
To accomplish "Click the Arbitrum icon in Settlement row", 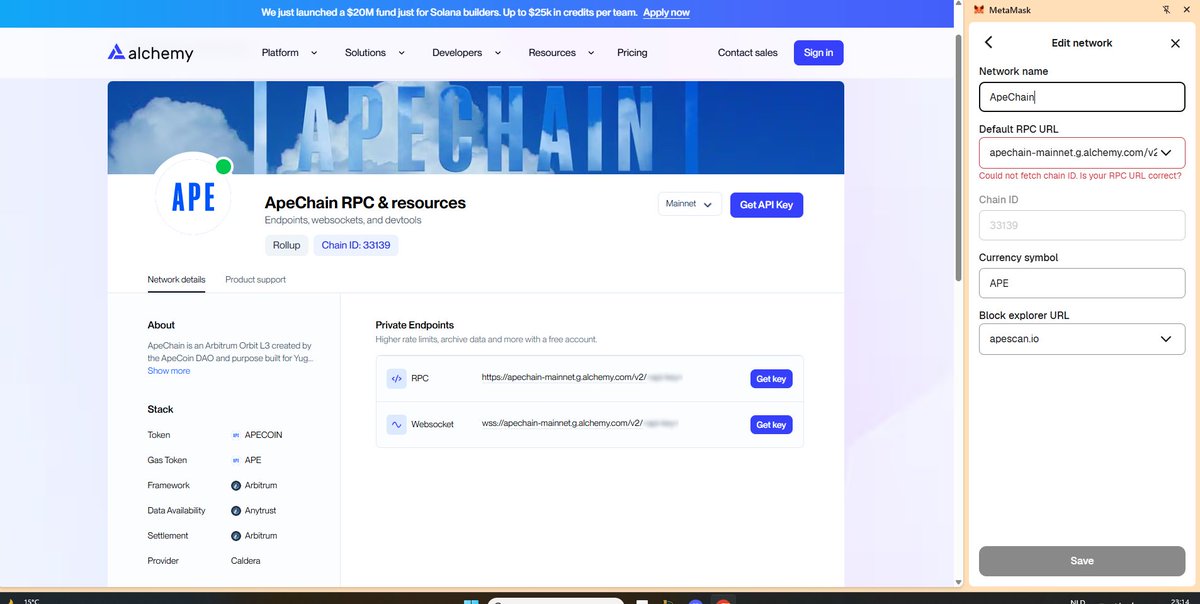I will pyautogui.click(x=236, y=536).
